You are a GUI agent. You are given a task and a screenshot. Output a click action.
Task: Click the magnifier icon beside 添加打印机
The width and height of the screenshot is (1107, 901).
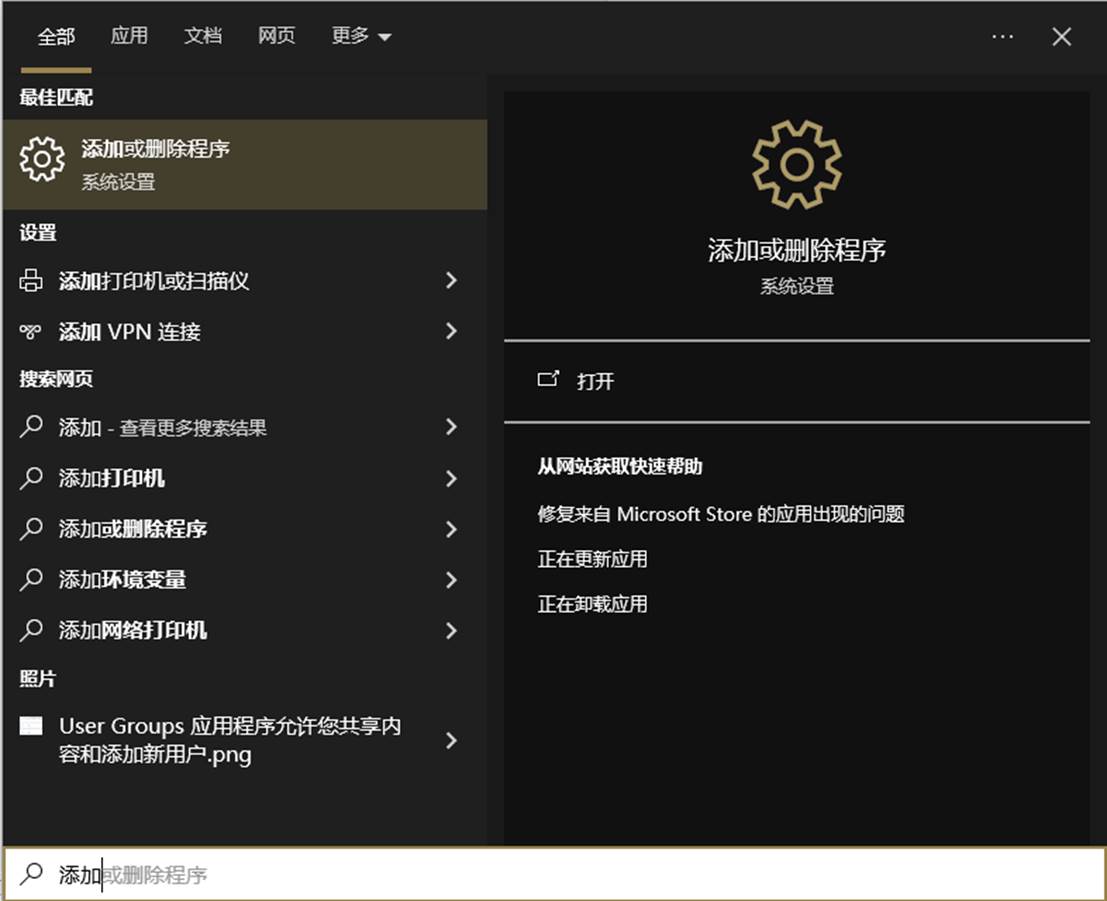click(31, 478)
